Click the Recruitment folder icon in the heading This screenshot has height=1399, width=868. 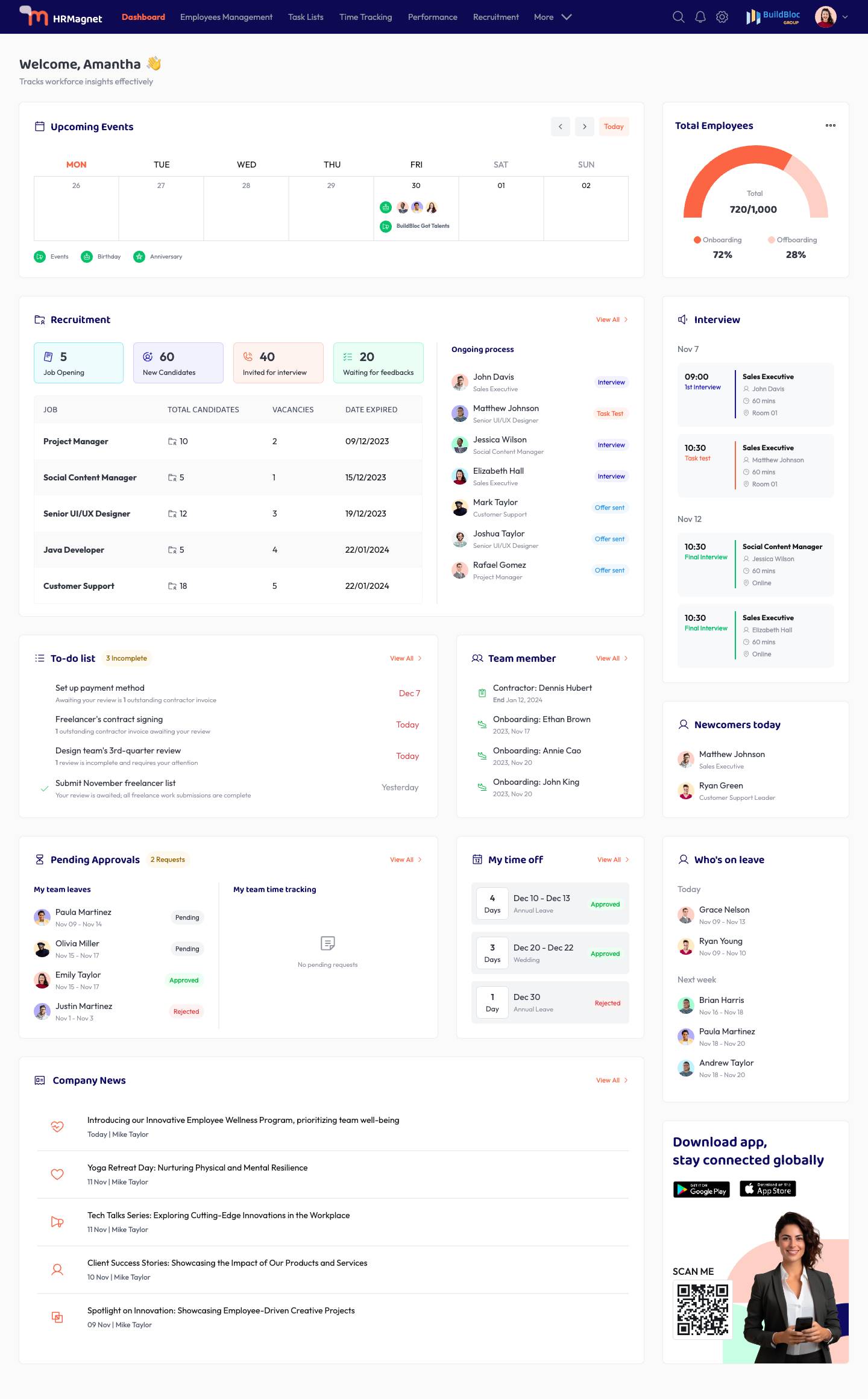pos(40,319)
